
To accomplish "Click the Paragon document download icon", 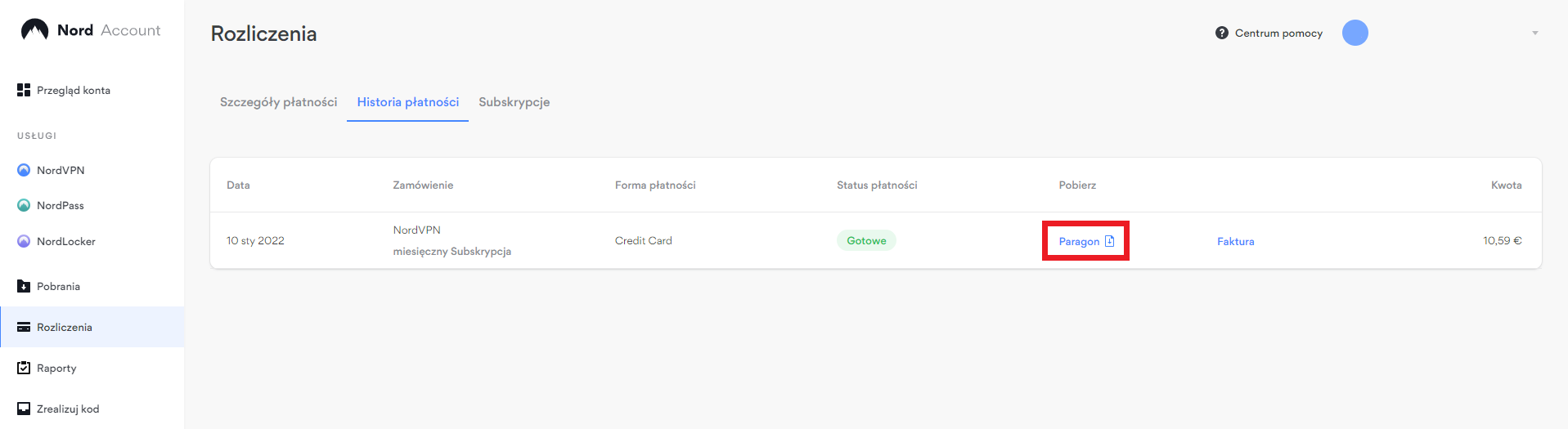I will pos(1110,241).
